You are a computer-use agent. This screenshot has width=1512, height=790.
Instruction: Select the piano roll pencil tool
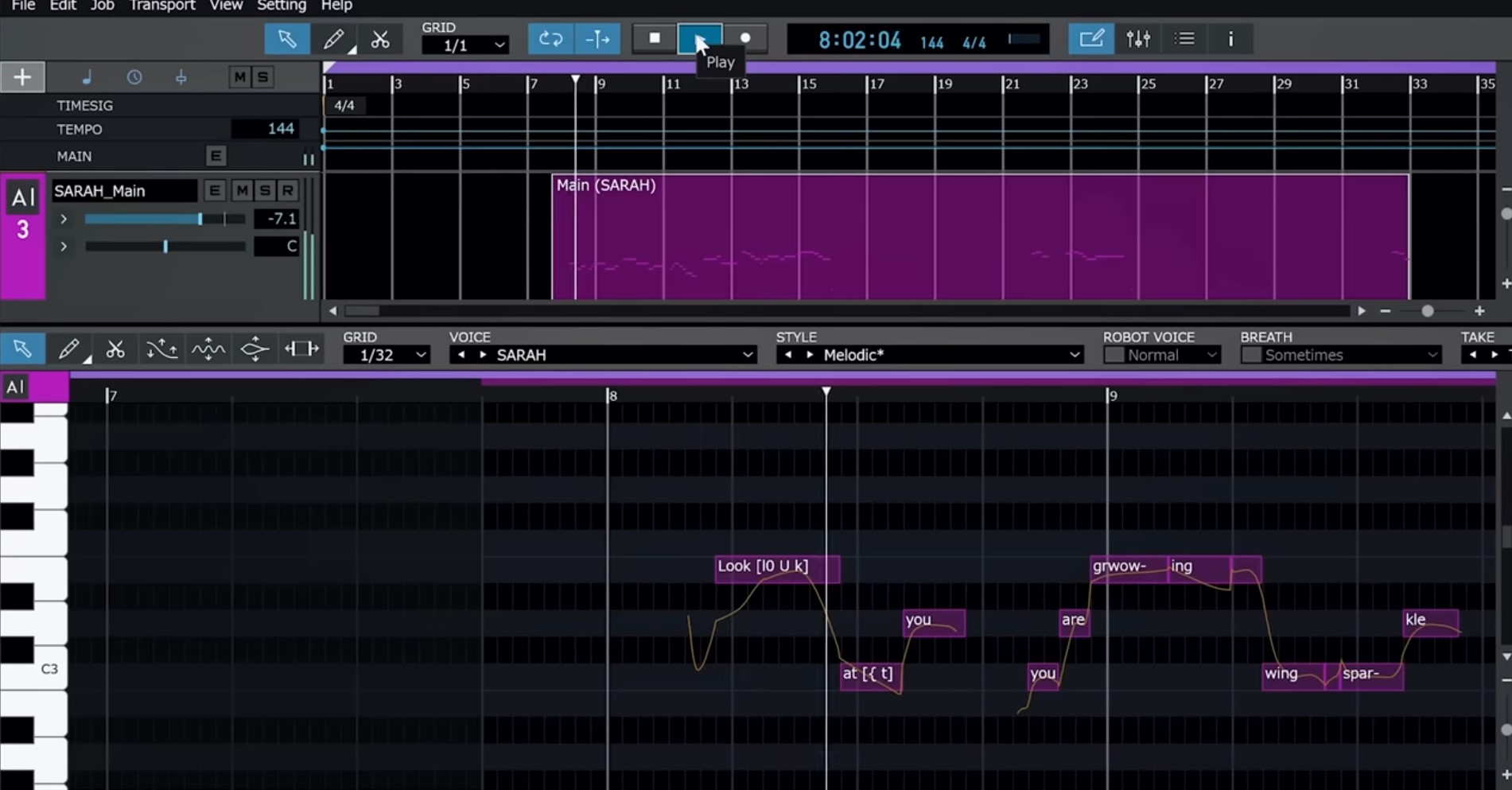click(x=69, y=348)
